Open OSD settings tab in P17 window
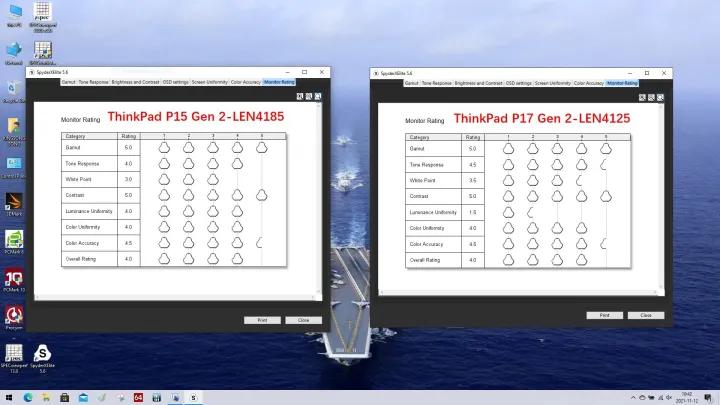Viewport: 720px width, 405px height. (x=519, y=83)
